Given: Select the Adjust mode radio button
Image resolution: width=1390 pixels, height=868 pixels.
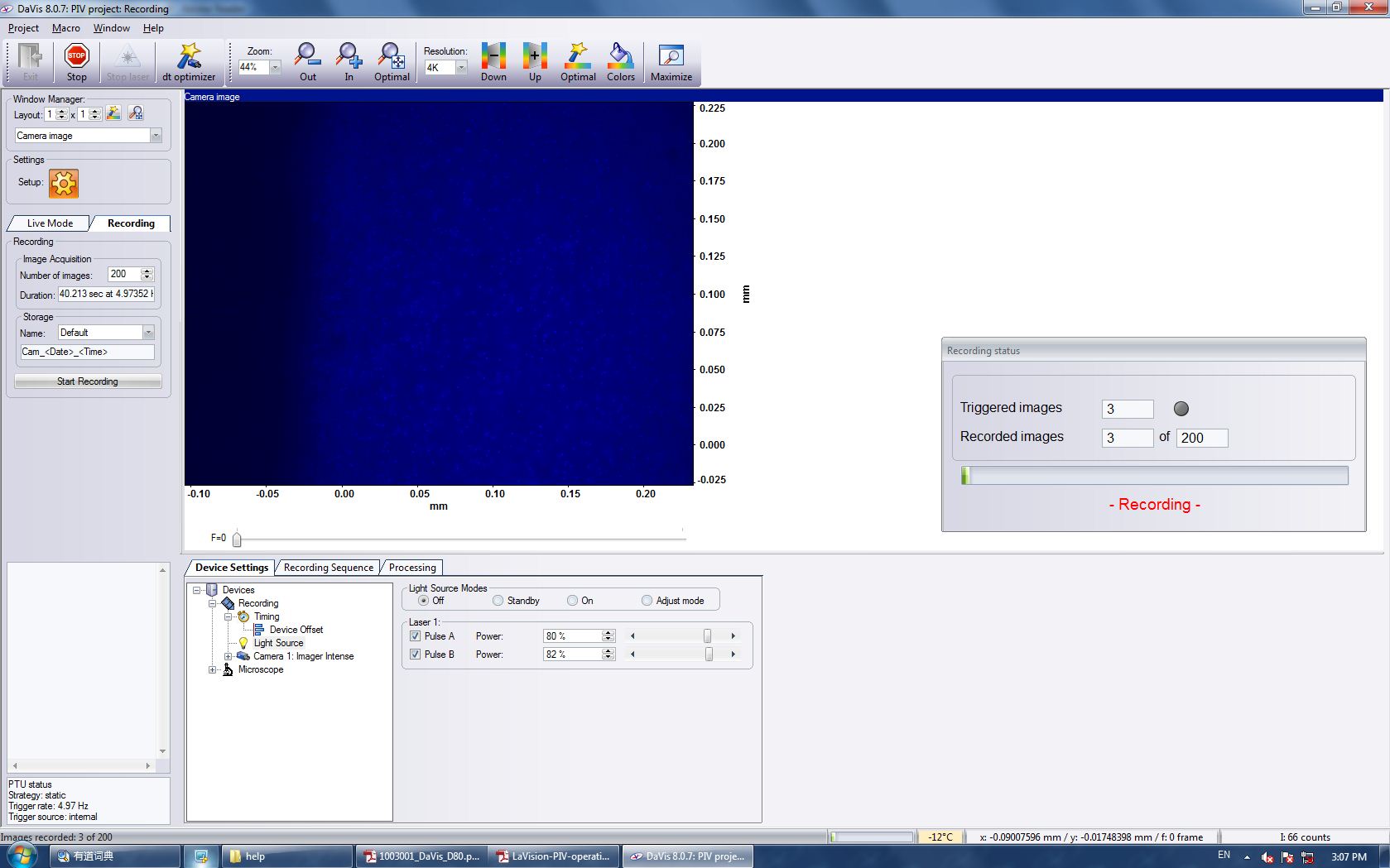Looking at the screenshot, I should [x=647, y=601].
